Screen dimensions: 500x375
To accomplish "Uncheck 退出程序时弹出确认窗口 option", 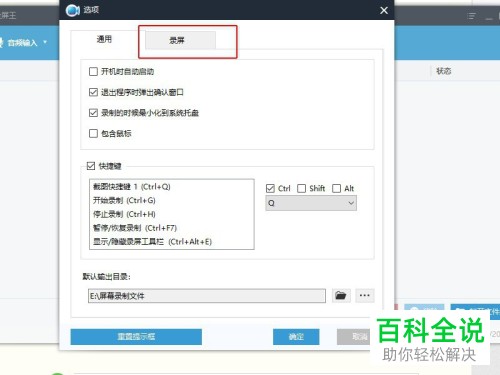I will coord(93,92).
